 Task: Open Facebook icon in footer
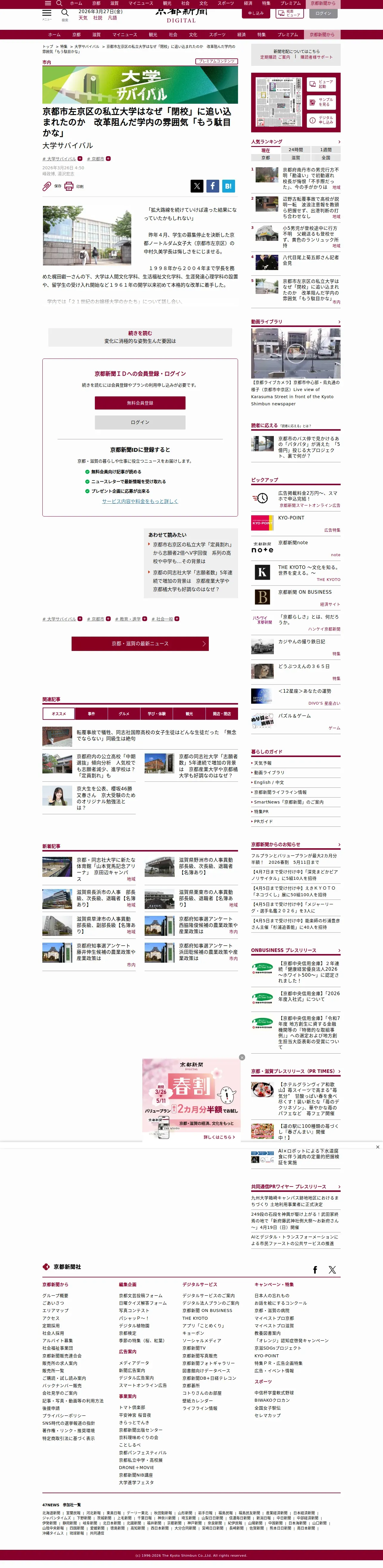pyautogui.click(x=315, y=1270)
